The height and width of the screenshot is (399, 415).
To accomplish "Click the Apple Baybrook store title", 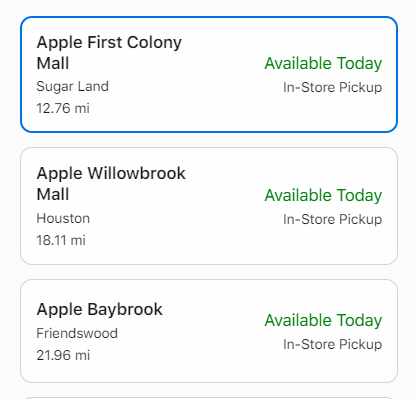I will pos(99,309).
